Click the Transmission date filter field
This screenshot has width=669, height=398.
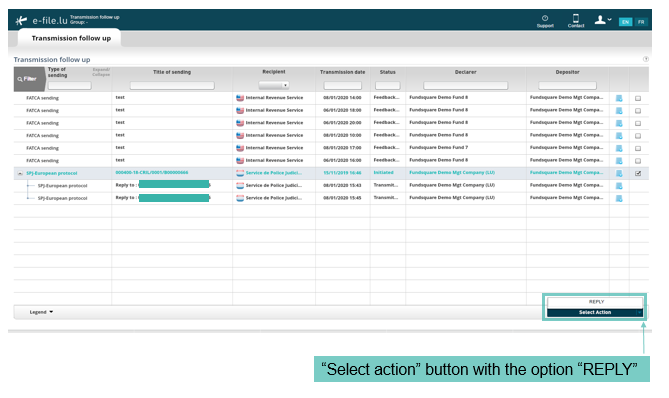pyautogui.click(x=343, y=85)
